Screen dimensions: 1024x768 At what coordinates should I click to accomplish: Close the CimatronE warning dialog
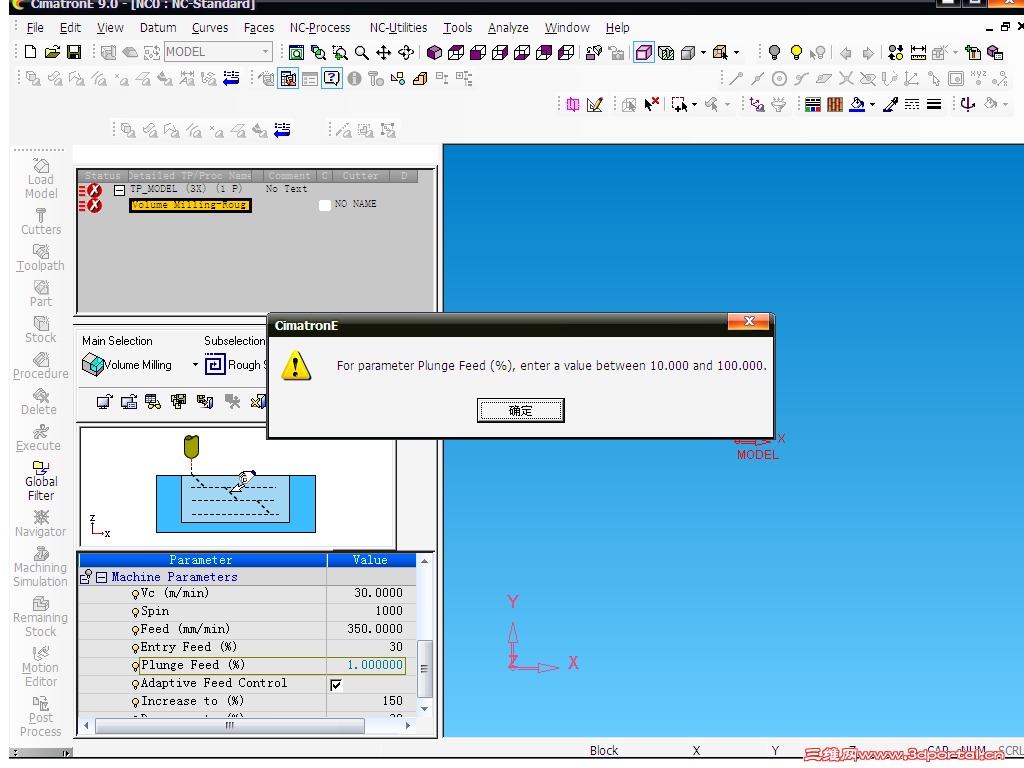click(x=749, y=321)
